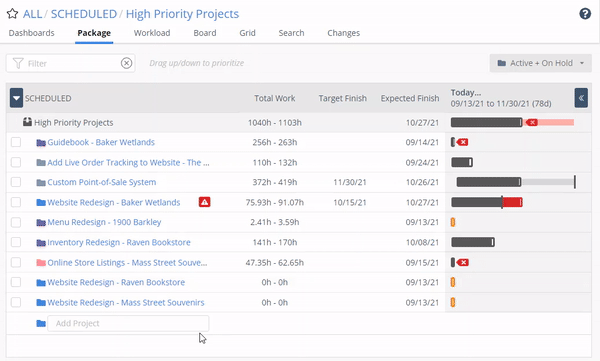Click the Custom Point-of-Sale System folder icon
This screenshot has height=361, width=600.
41,183
